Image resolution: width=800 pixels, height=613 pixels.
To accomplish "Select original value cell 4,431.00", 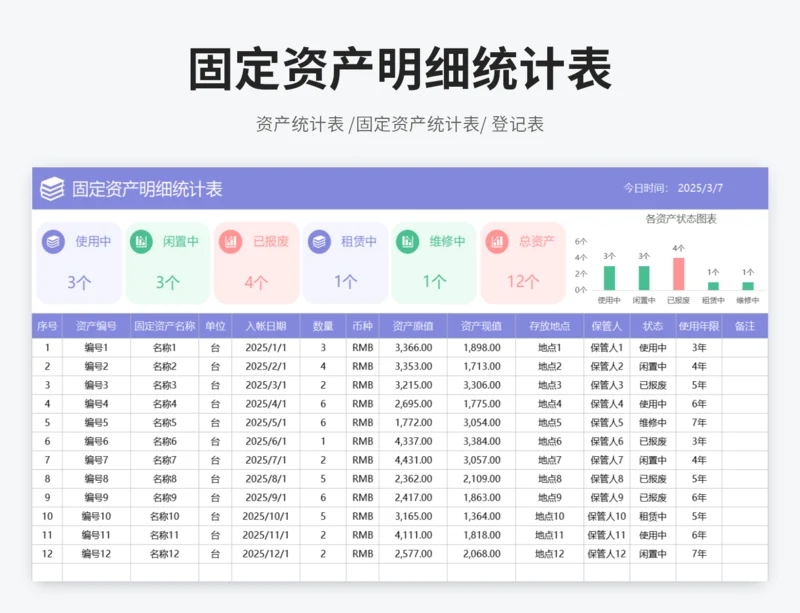I will [413, 460].
